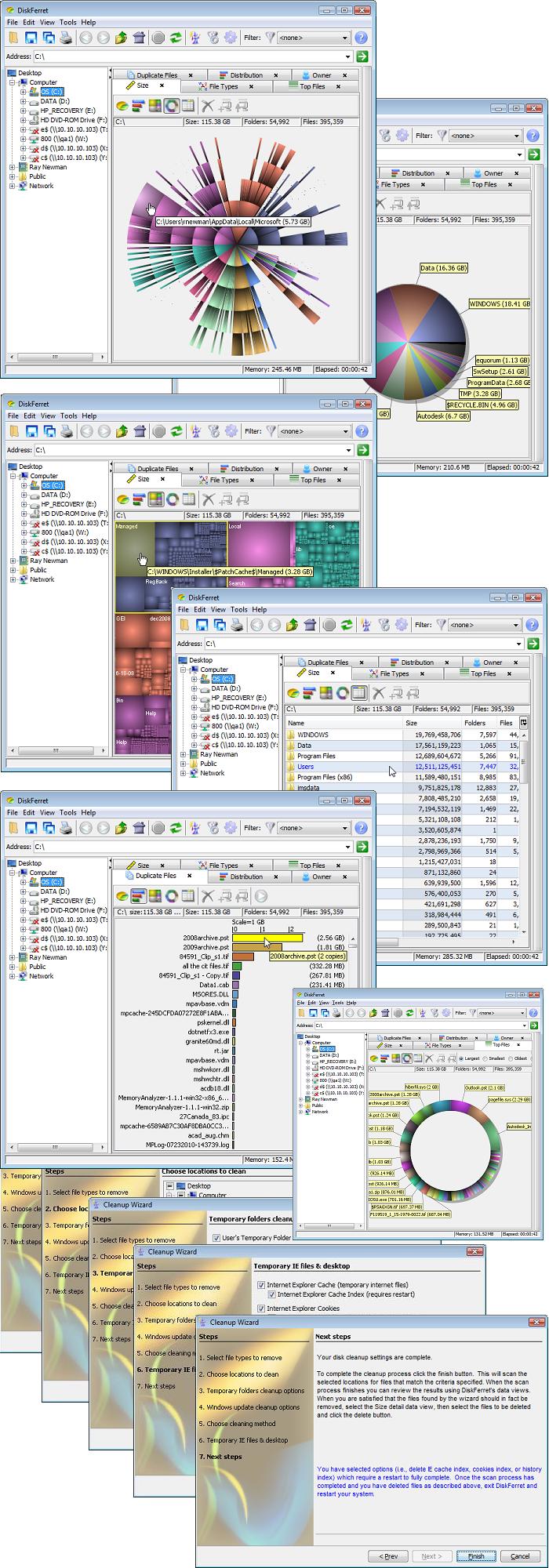The image size is (549, 1568).
Task: Select the Largest radio button in the small ring chart window
Action: click(x=460, y=1058)
